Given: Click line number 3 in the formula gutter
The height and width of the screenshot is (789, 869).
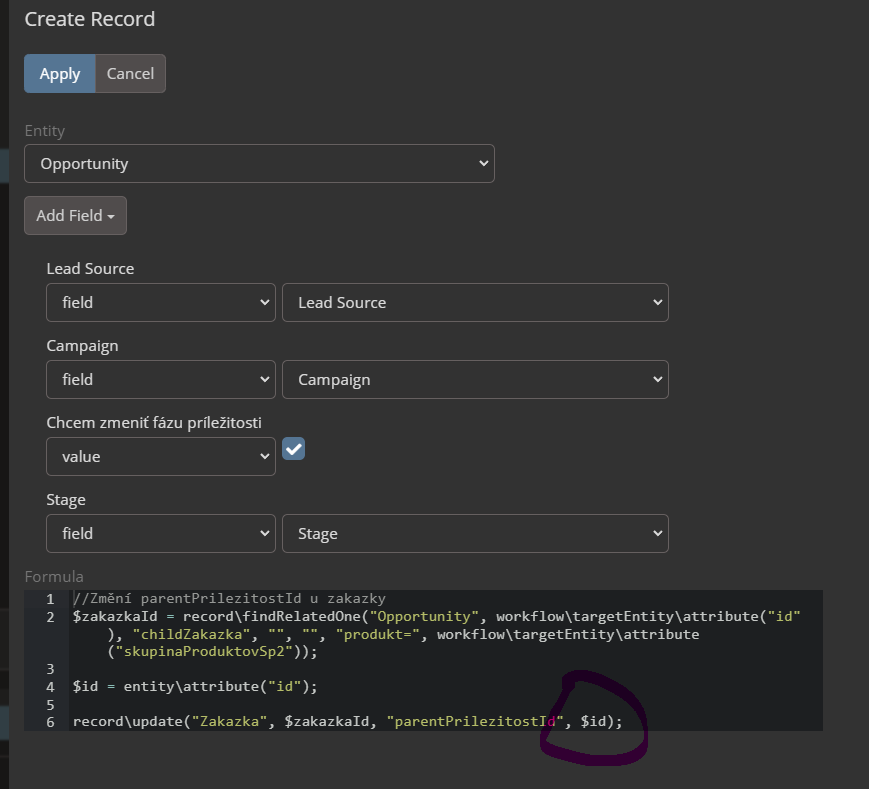Looking at the screenshot, I should 49,668.
